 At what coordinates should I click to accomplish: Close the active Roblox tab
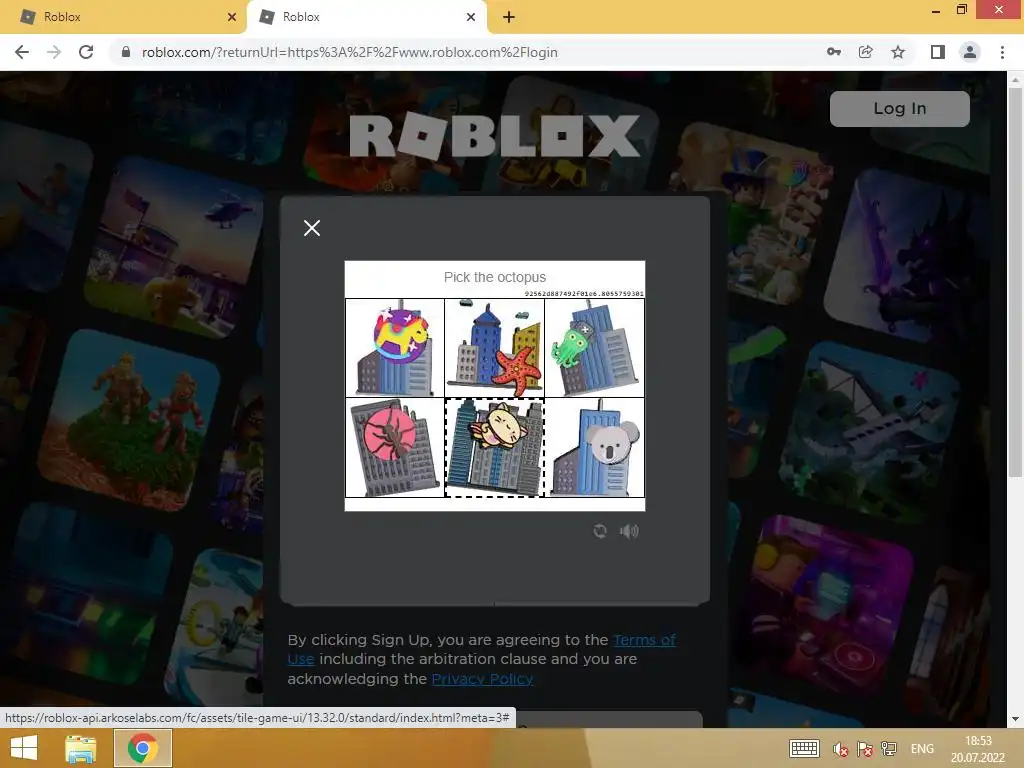pyautogui.click(x=470, y=17)
